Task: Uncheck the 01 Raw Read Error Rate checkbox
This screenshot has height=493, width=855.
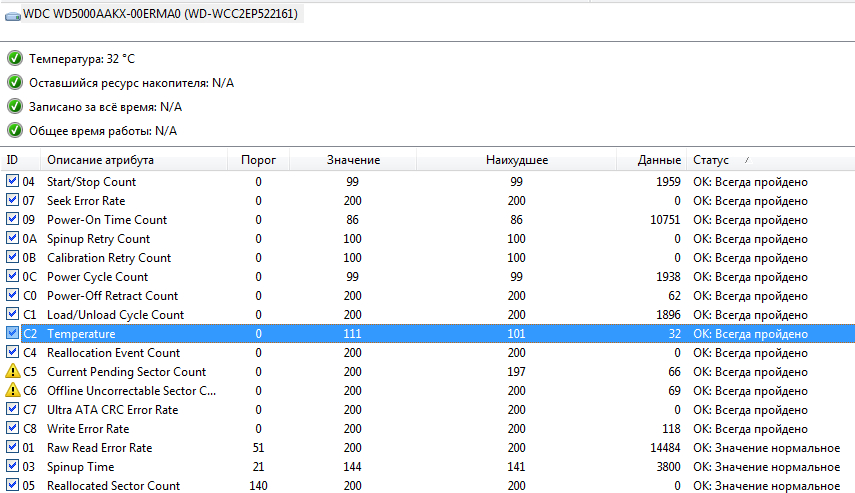Action: pyautogui.click(x=12, y=447)
